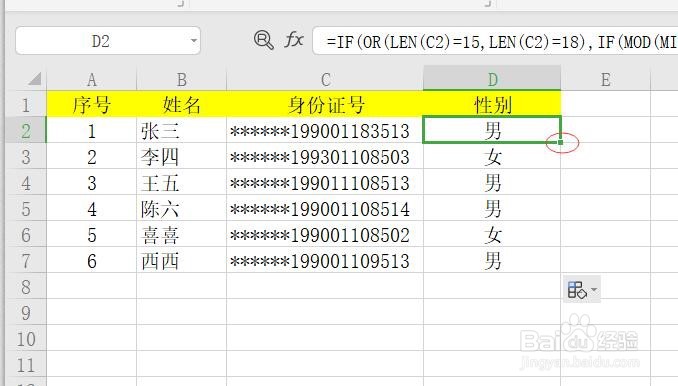This screenshot has width=678, height=386.
Task: Select the cell containing 喜喜
Action: coord(182,234)
